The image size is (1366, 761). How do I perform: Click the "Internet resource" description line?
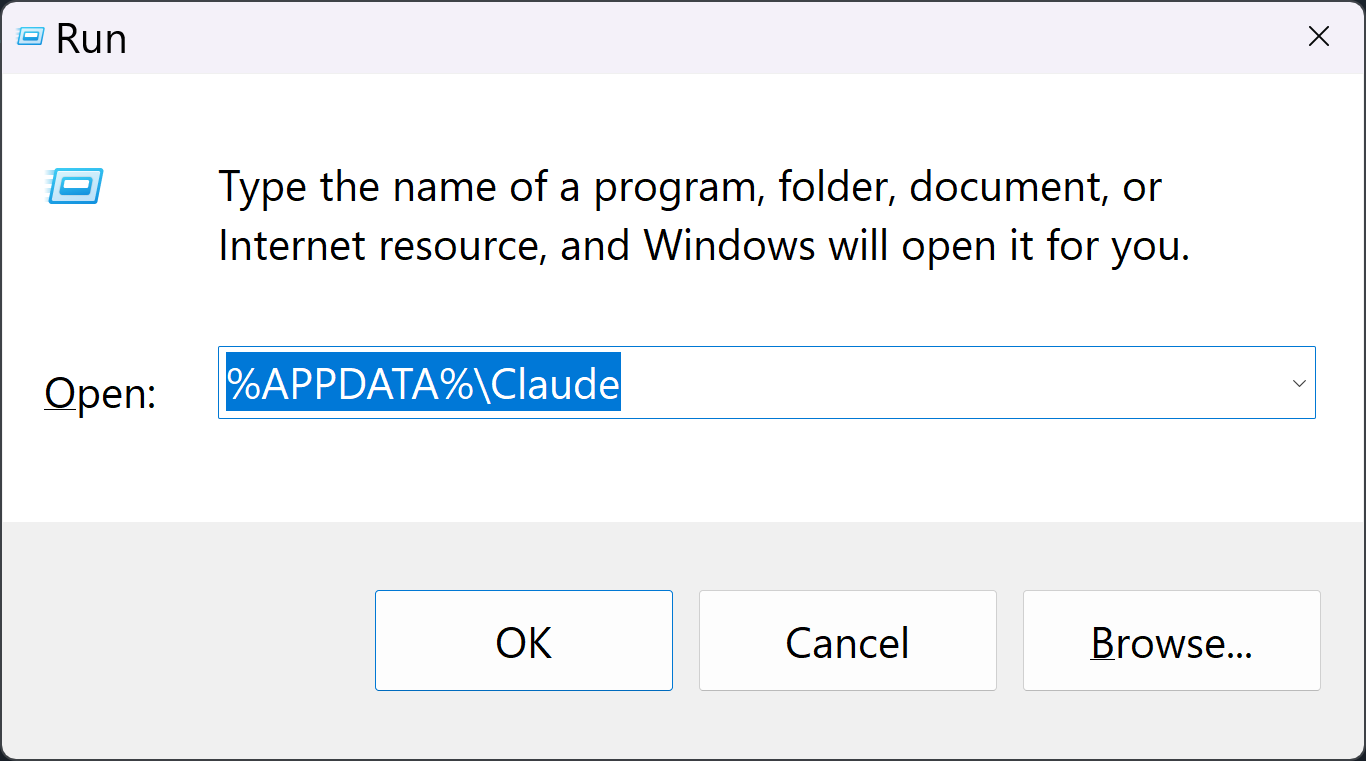point(704,245)
